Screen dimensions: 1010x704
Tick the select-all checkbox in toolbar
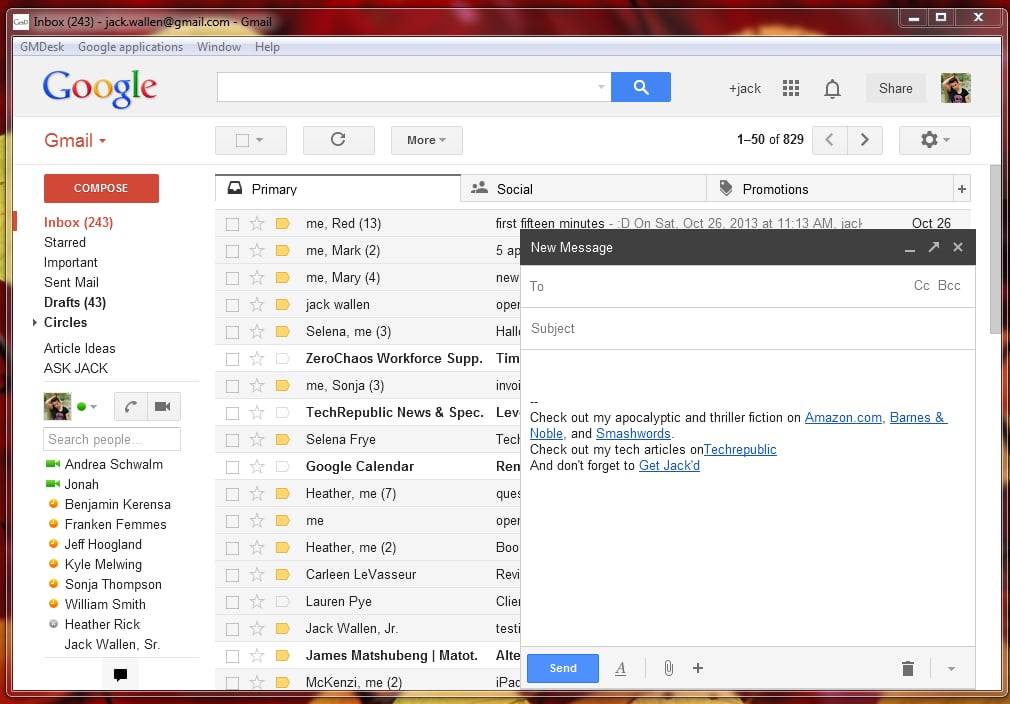click(x=242, y=140)
